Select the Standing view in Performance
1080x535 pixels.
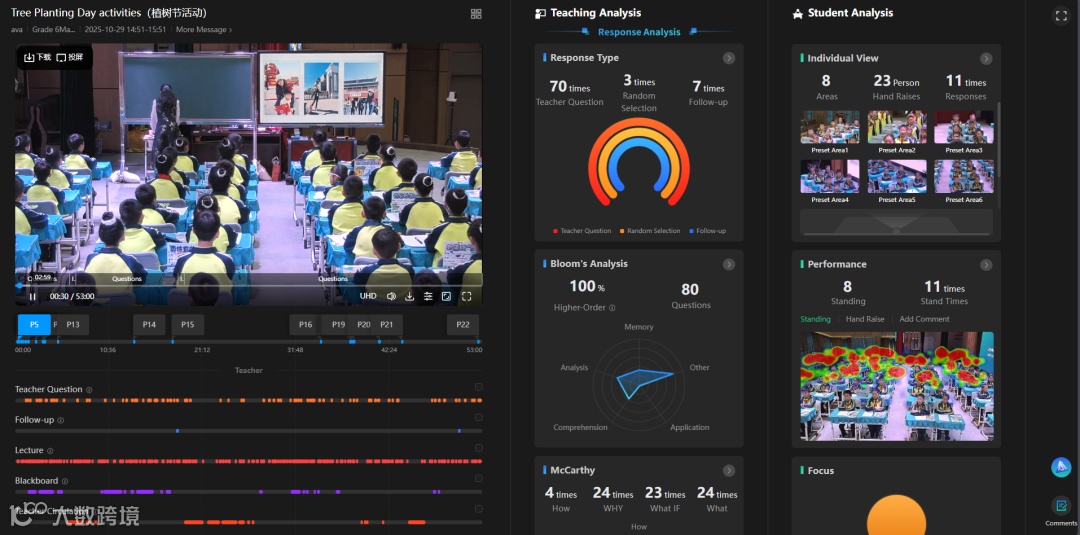[816, 319]
